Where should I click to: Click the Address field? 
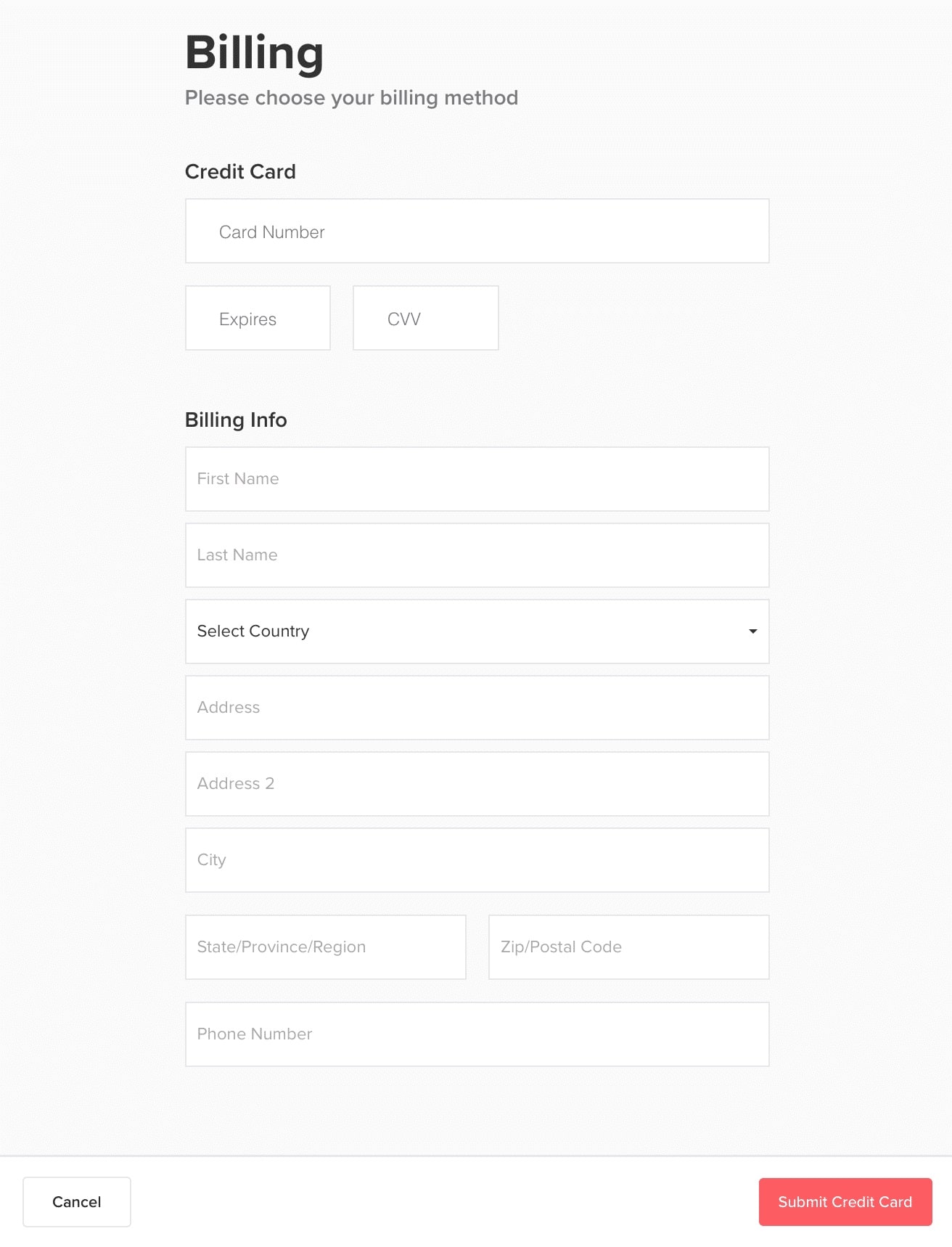(477, 708)
